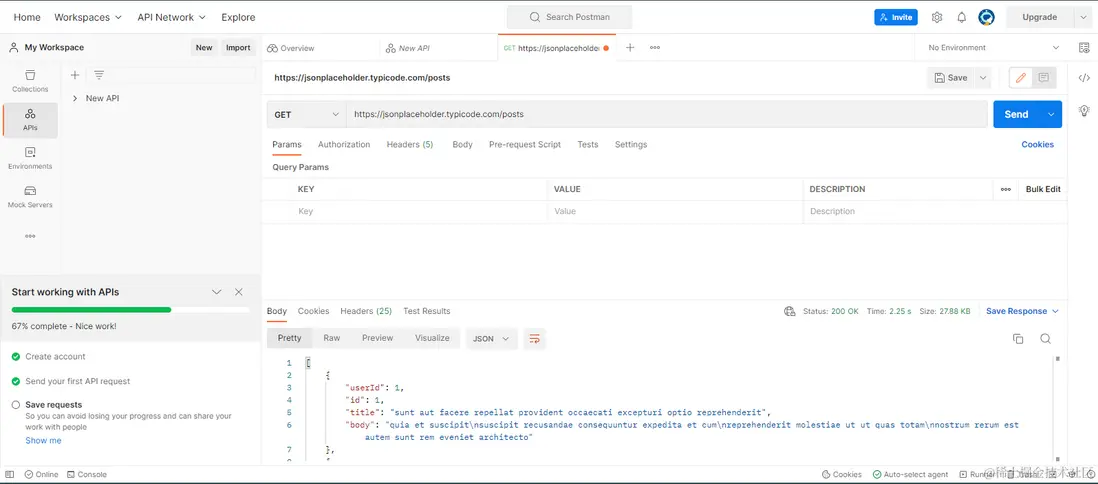The height and width of the screenshot is (484, 1098).
Task: Click the notifications bell icon
Action: (x=961, y=17)
